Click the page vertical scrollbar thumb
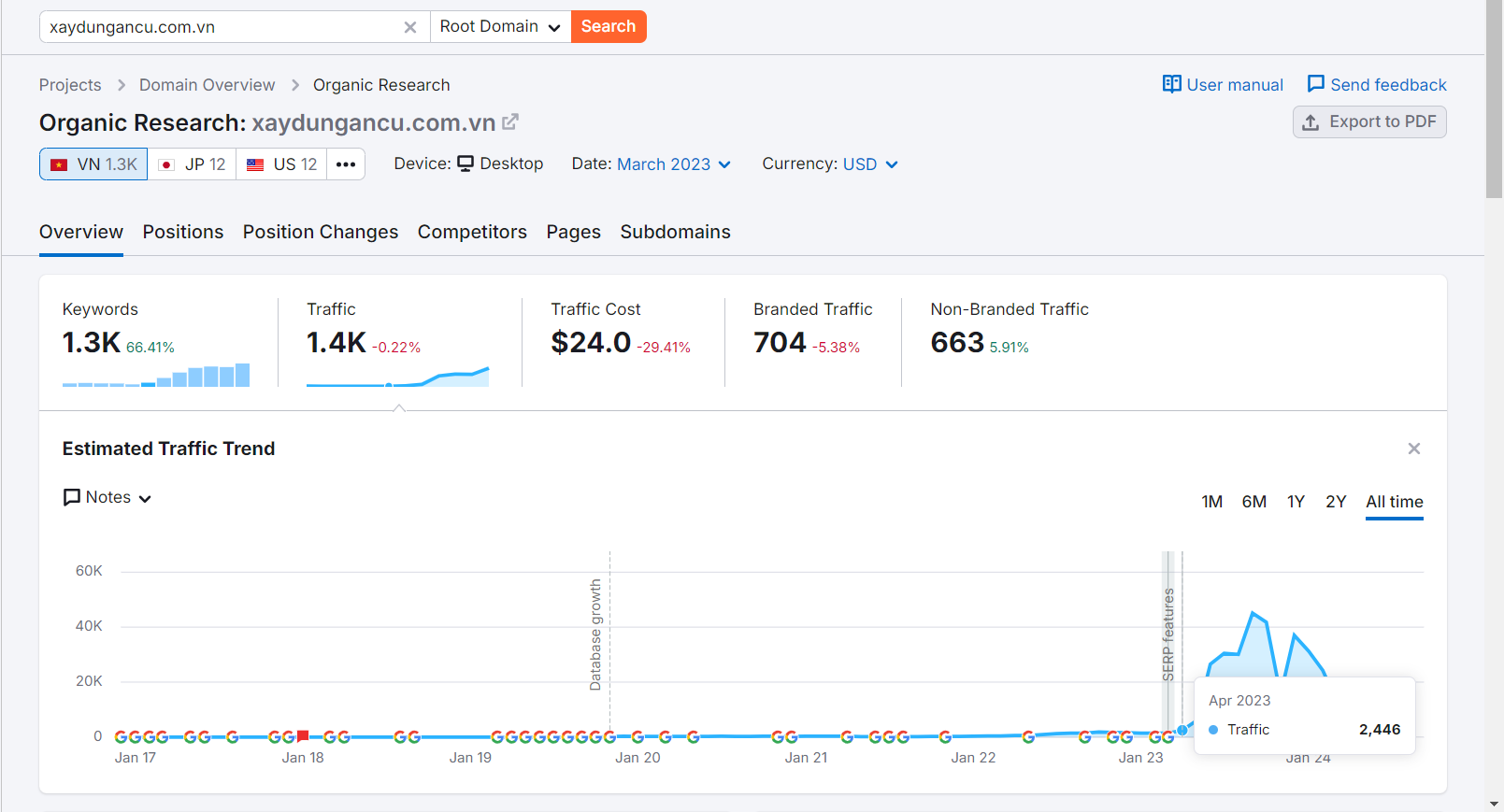The image size is (1504, 812). point(1494,99)
